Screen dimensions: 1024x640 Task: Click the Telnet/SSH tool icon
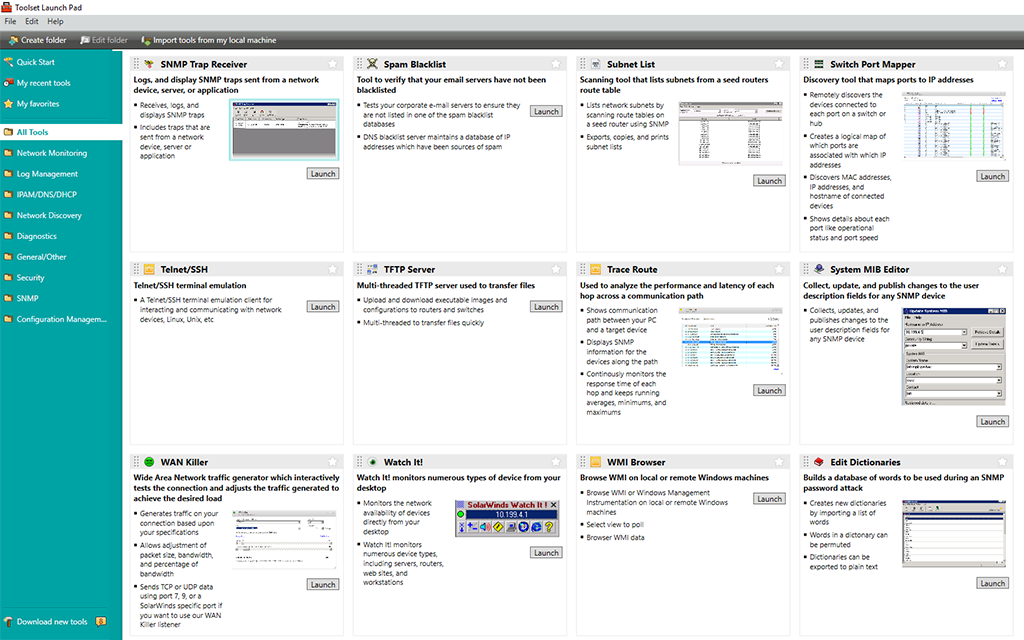pyautogui.click(x=149, y=268)
